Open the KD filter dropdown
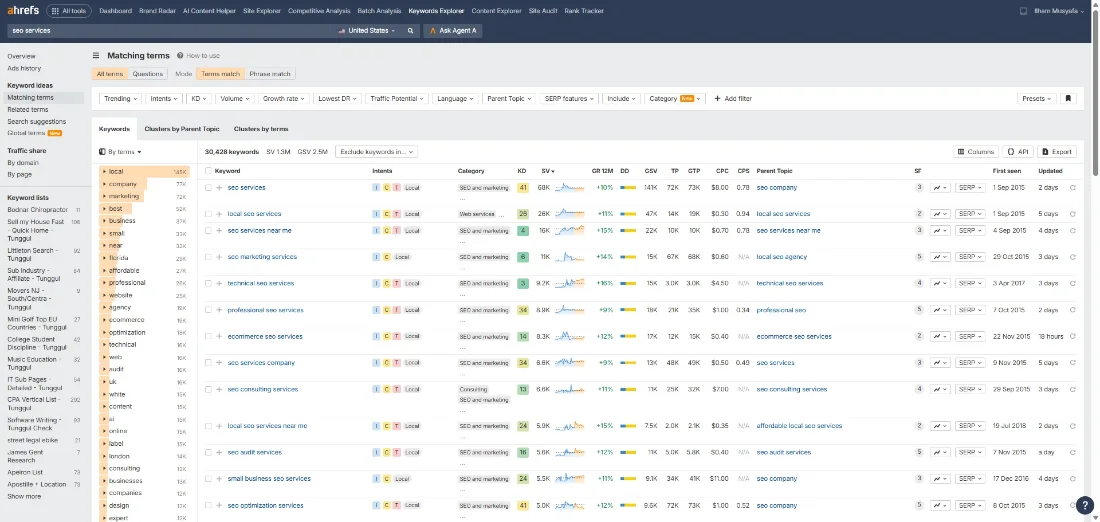 coord(199,99)
